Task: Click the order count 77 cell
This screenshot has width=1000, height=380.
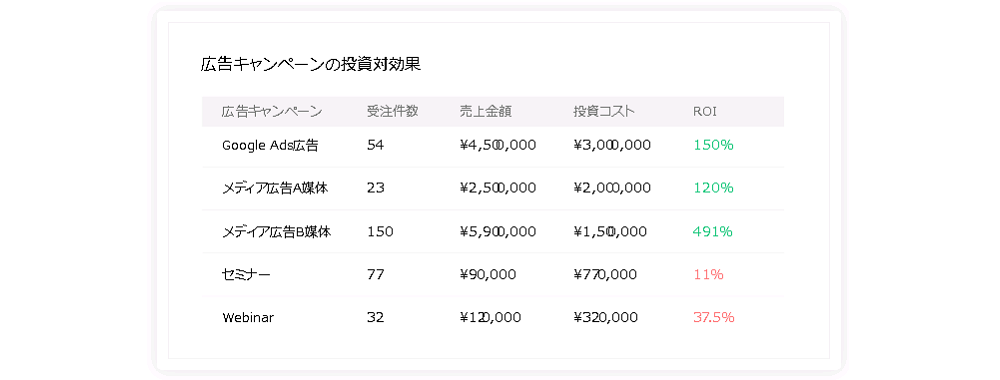Action: click(x=376, y=275)
